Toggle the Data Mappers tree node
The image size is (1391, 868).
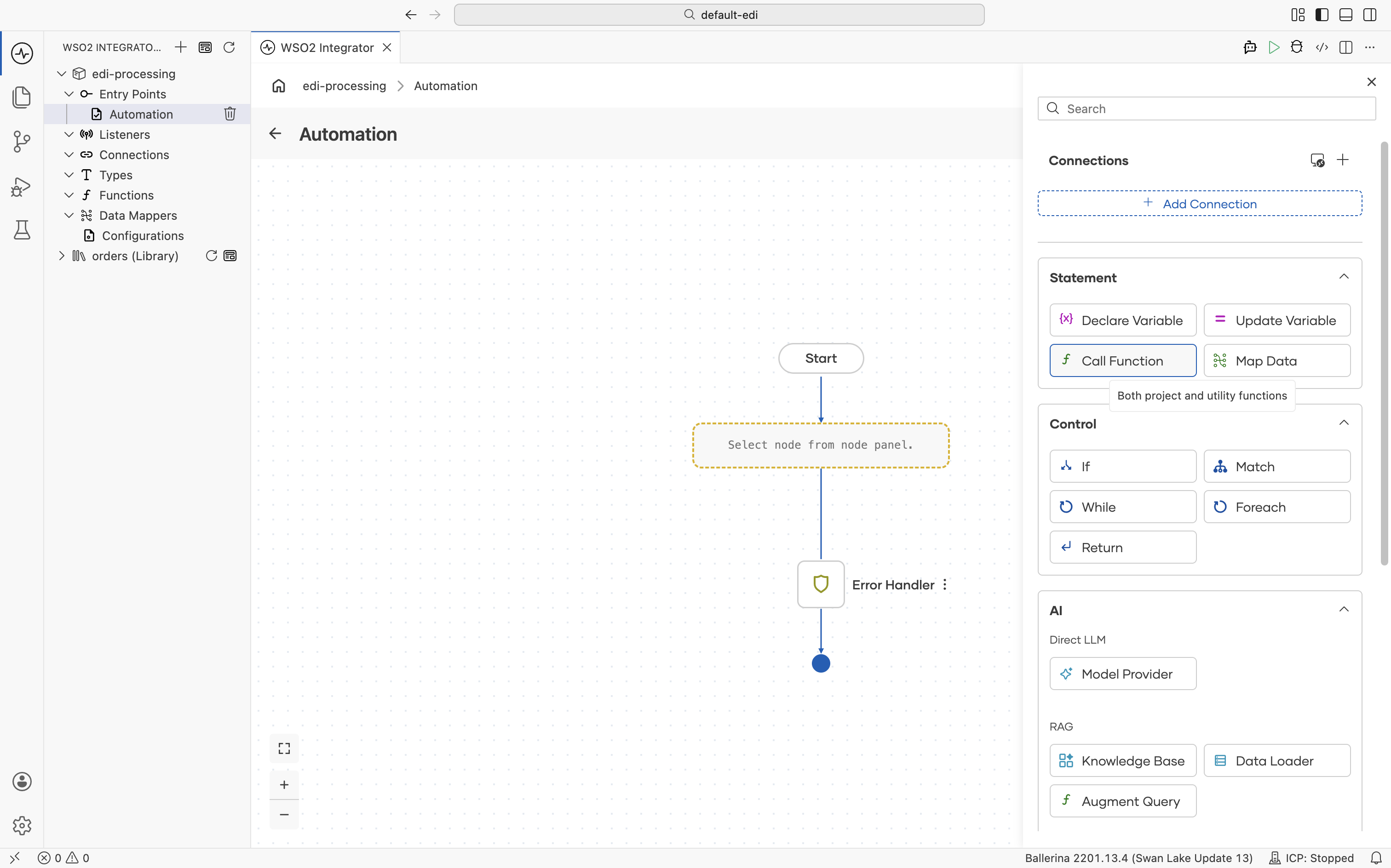69,215
